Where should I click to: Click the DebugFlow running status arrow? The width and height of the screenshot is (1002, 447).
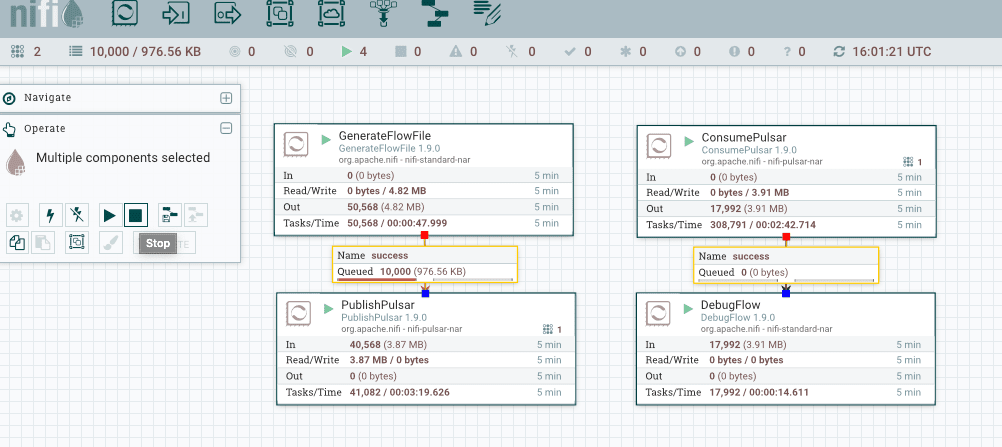pyautogui.click(x=689, y=308)
